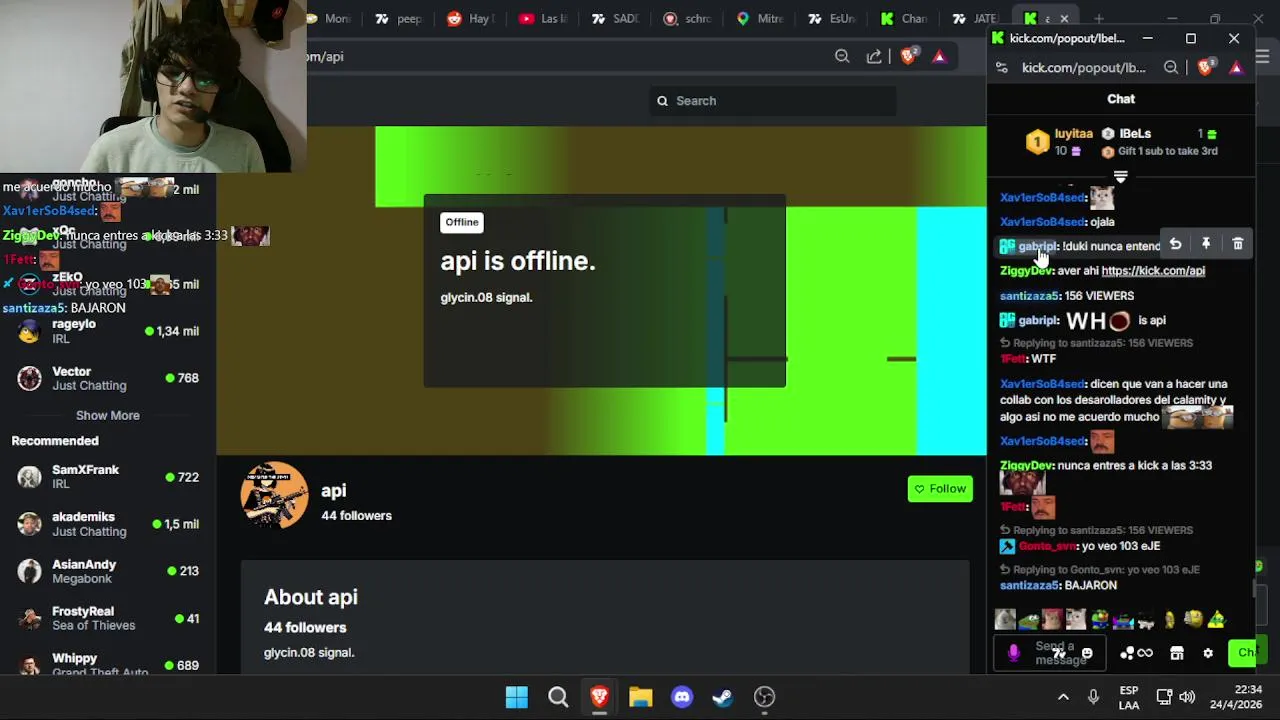Open Vector channel in sidebar

[x=108, y=378]
